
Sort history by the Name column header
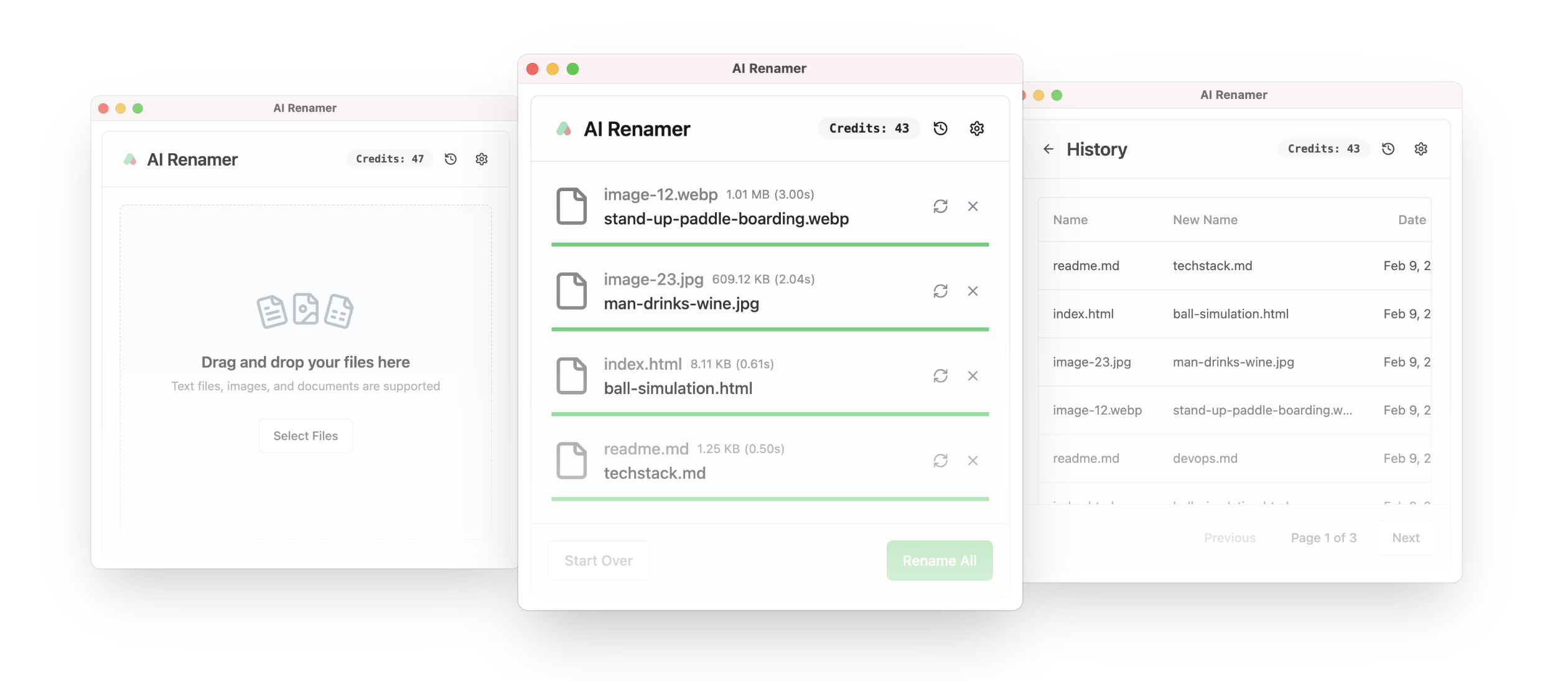(1070, 219)
